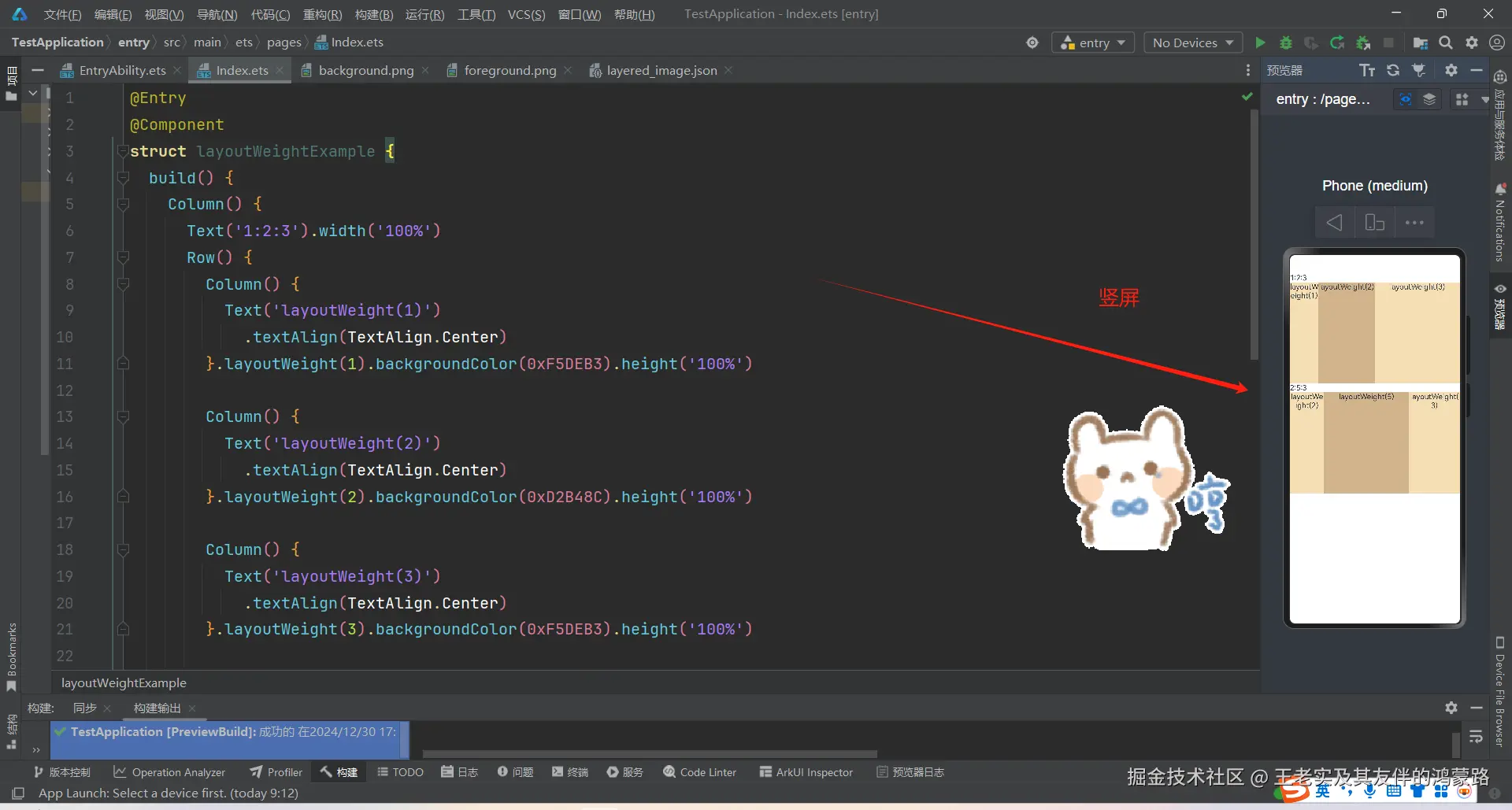Close the Index.ets tab

(x=280, y=70)
